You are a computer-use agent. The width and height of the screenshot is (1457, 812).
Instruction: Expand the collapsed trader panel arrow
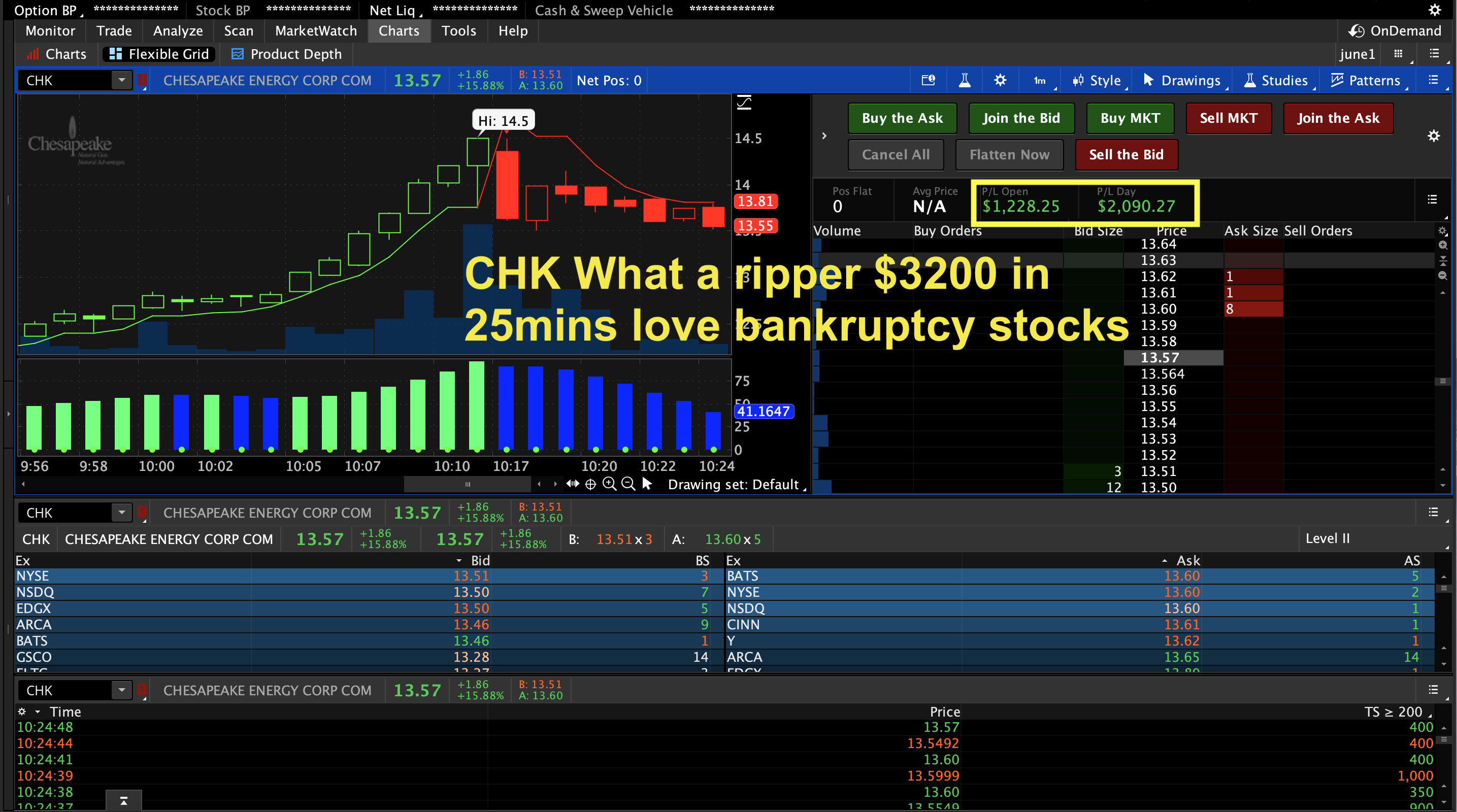(x=824, y=136)
